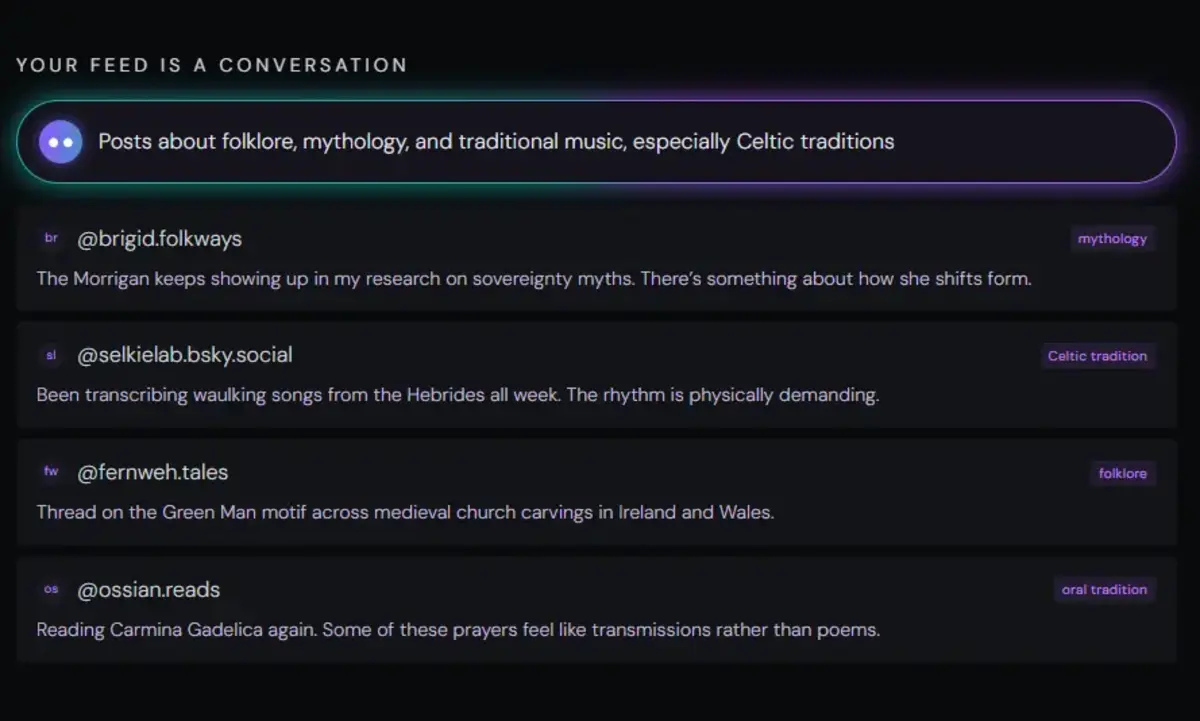Viewport: 1200px width, 721px height.
Task: Click the 'oral tradition' tag badge
Action: tap(1104, 590)
